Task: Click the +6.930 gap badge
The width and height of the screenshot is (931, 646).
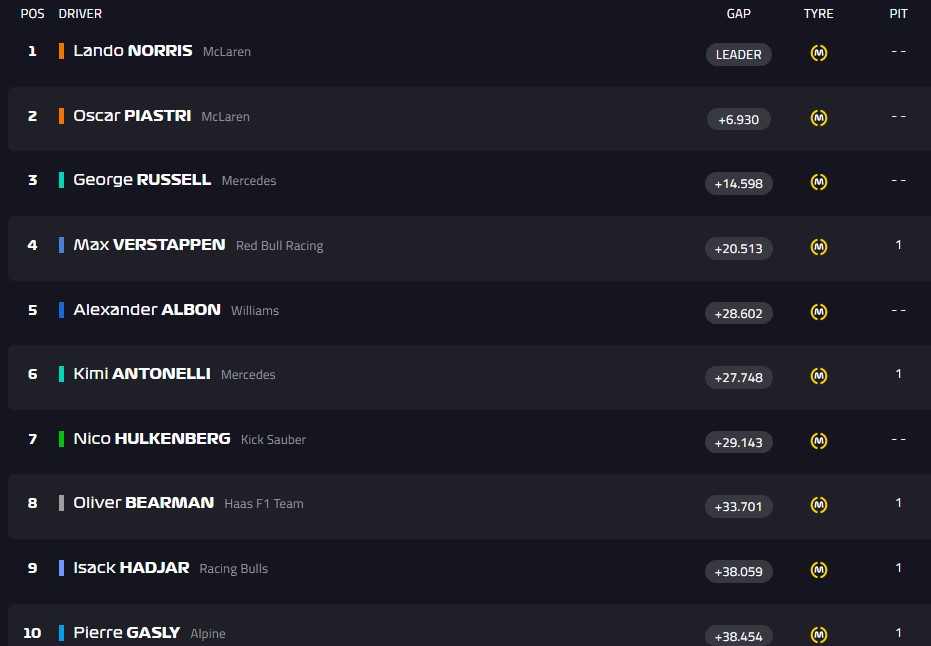Action: 738,120
